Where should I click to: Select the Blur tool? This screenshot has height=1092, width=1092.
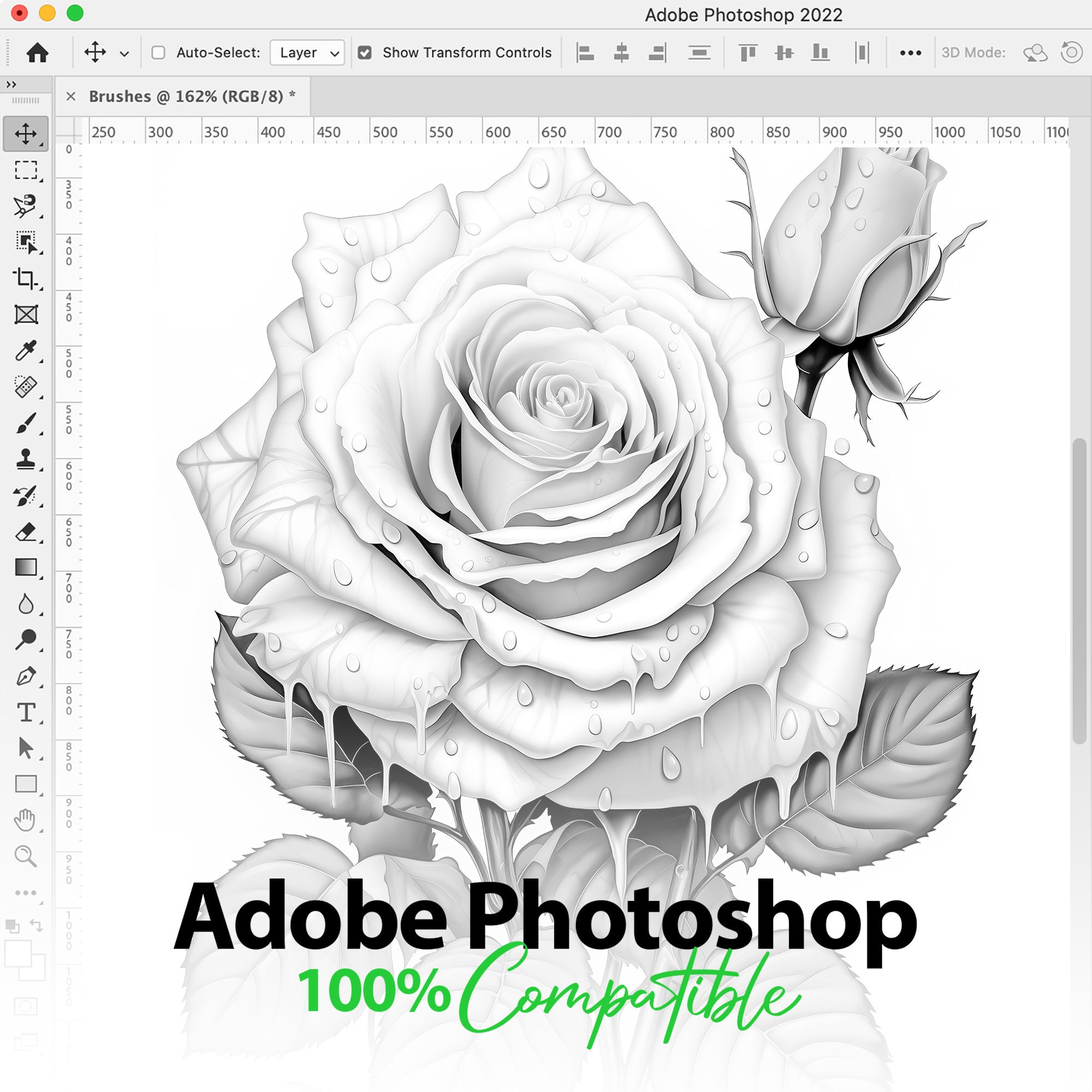point(26,604)
